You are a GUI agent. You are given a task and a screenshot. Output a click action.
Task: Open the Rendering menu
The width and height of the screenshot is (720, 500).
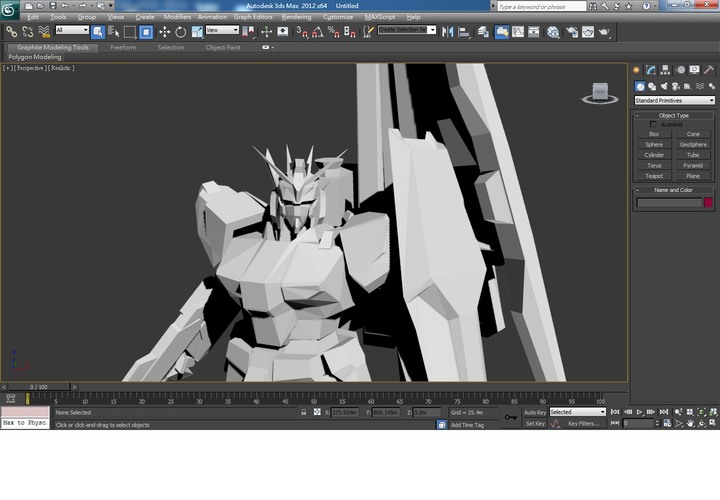click(296, 17)
